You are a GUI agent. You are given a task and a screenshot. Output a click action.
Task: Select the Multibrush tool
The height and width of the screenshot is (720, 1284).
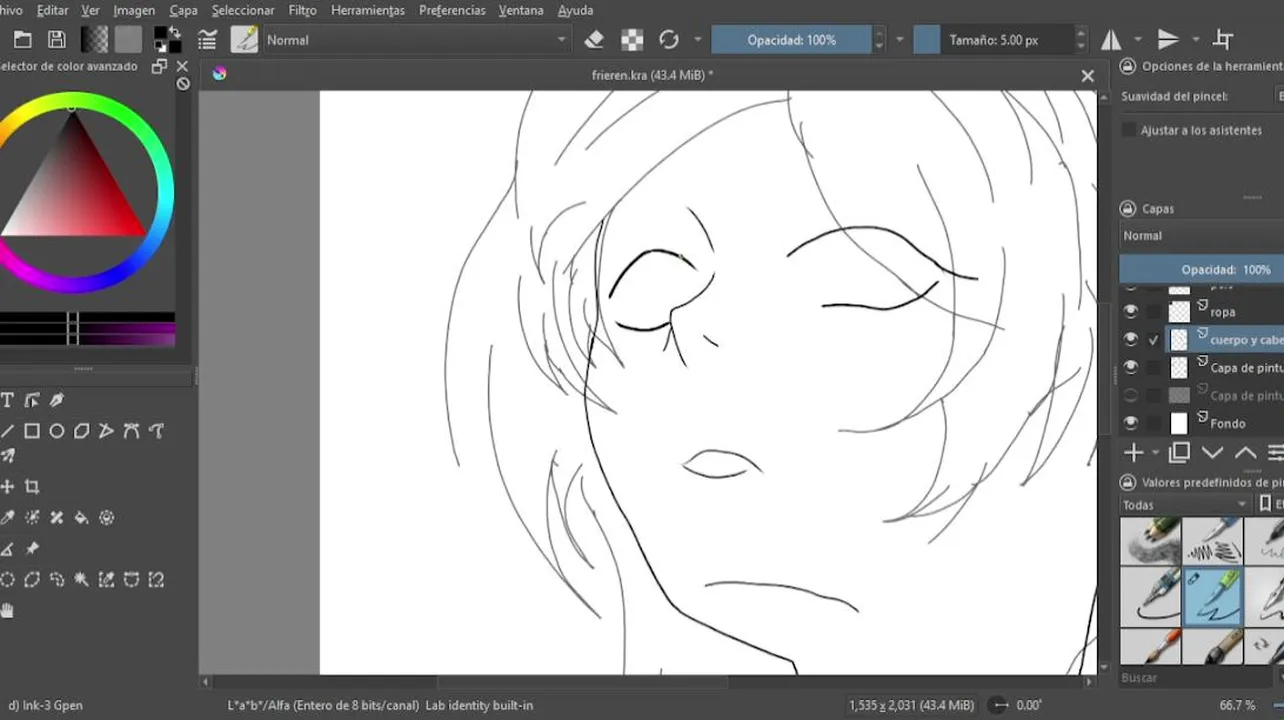tap(7, 456)
